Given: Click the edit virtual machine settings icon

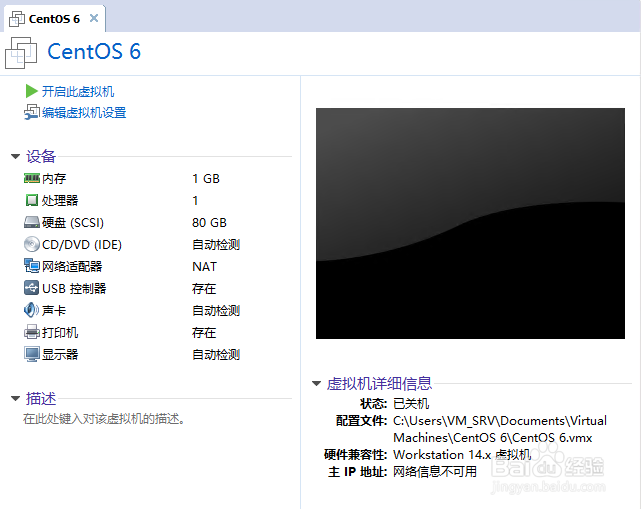Looking at the screenshot, I should tap(32, 112).
